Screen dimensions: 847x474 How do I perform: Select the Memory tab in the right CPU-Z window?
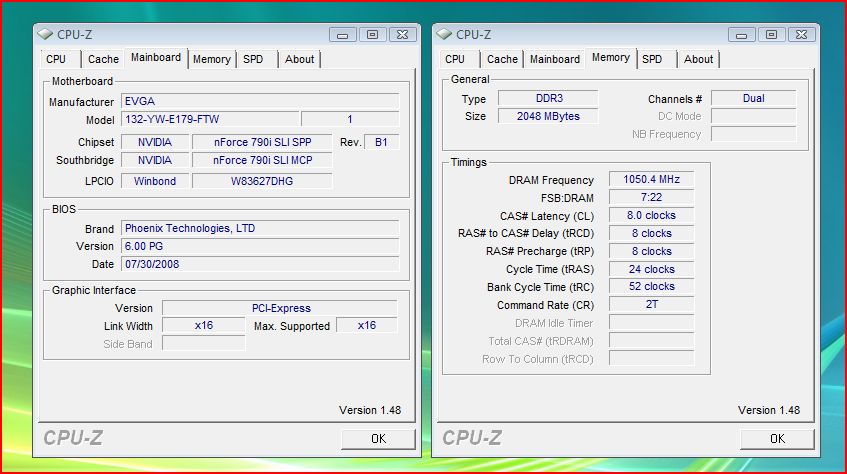[x=611, y=58]
